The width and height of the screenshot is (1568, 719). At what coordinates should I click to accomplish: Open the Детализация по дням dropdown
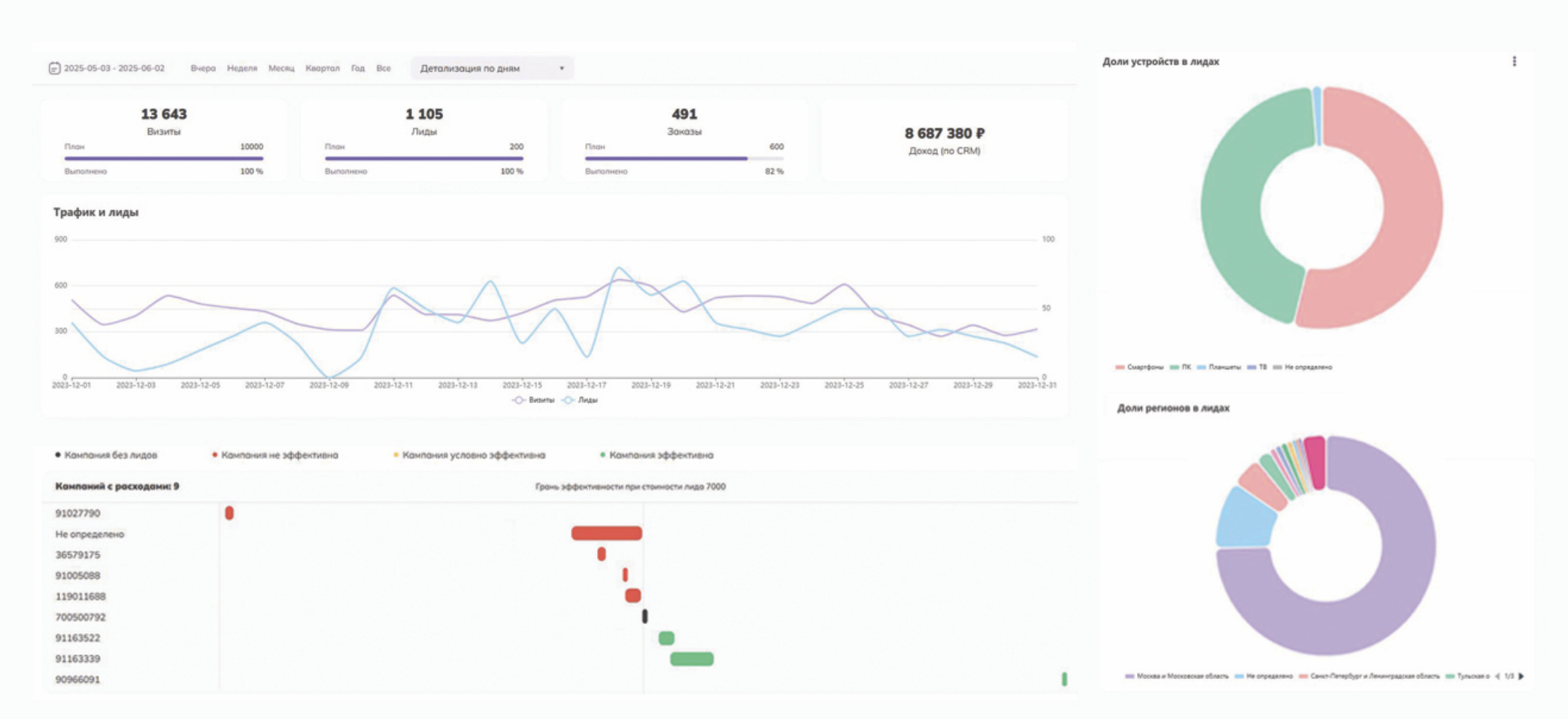tap(492, 68)
